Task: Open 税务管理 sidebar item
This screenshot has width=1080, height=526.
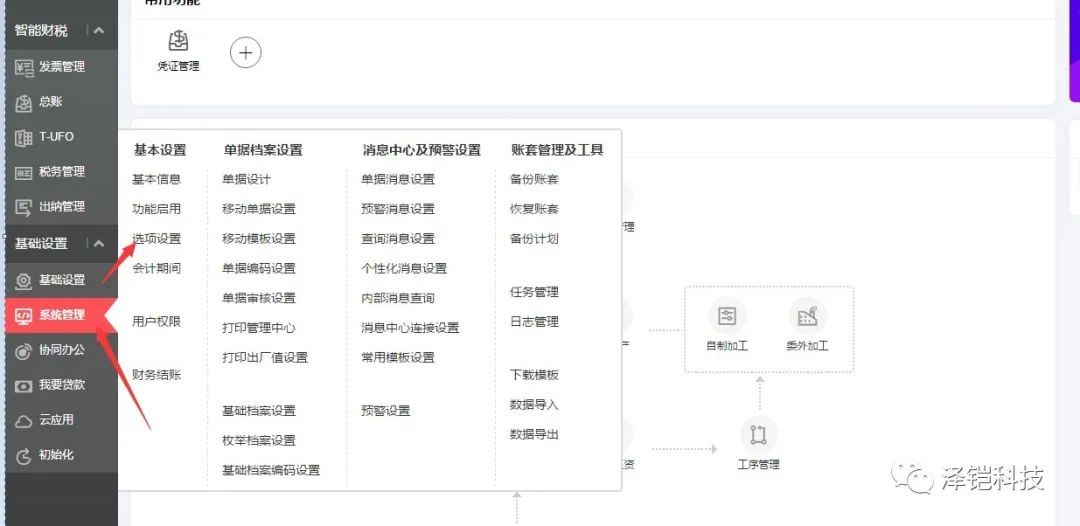Action: pos(61,172)
